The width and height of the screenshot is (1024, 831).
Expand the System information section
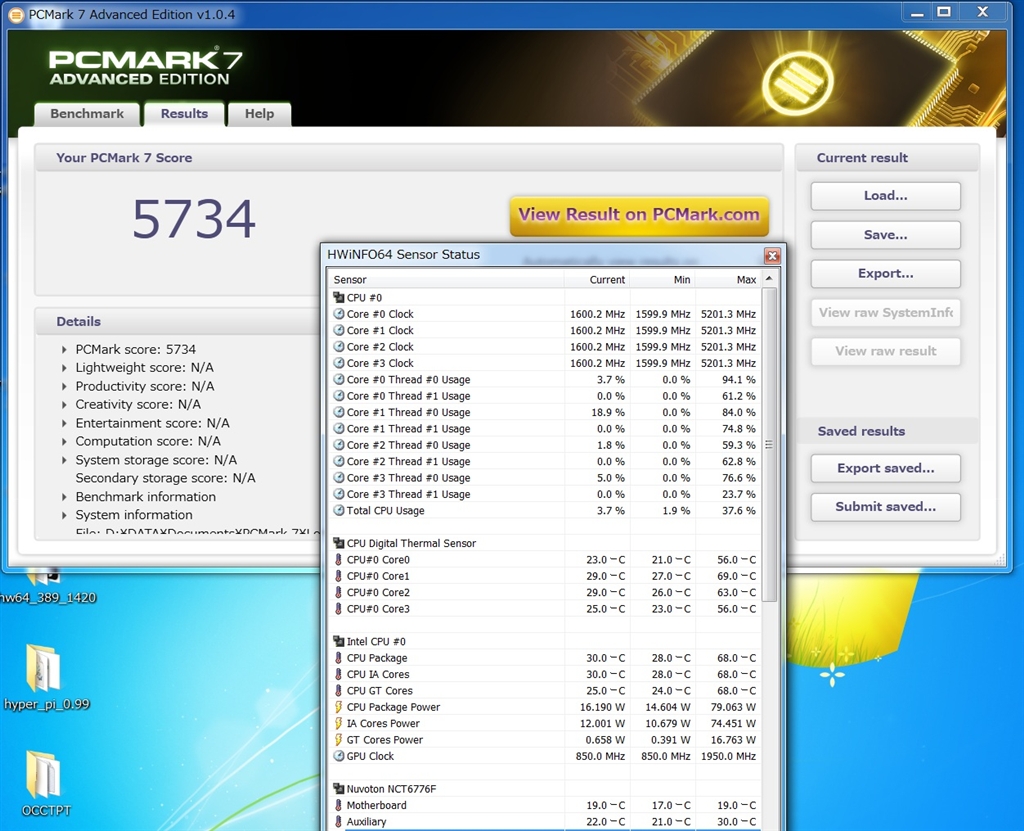click(x=64, y=515)
